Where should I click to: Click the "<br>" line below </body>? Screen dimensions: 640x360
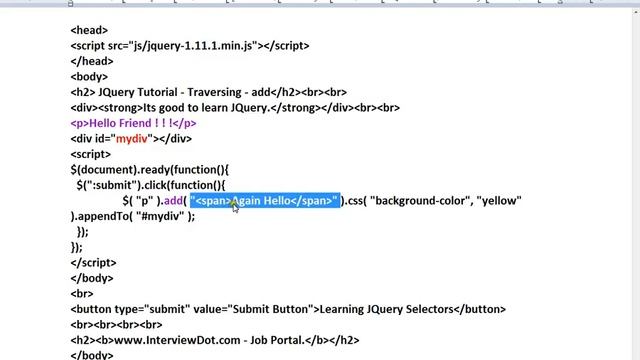82,294
